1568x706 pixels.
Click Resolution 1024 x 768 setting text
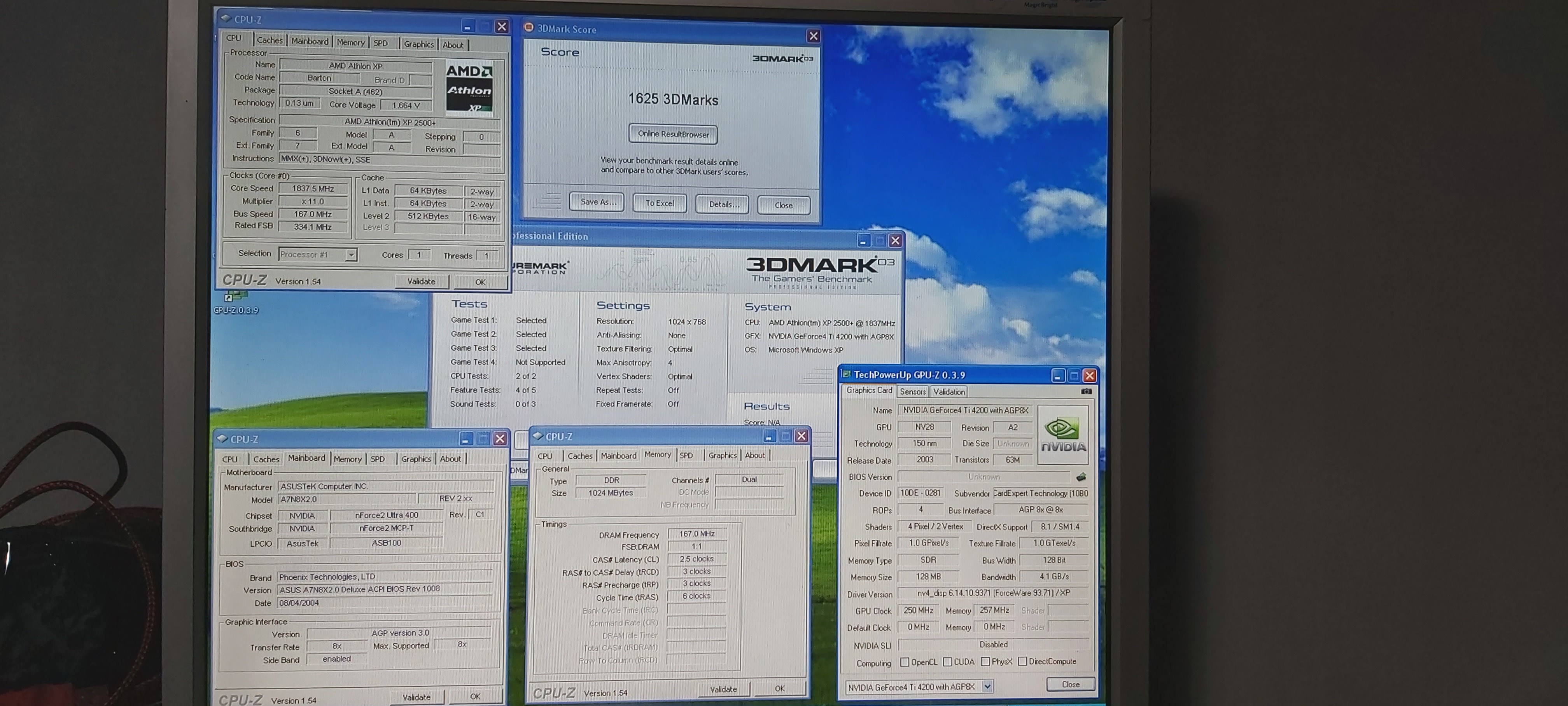tap(687, 322)
